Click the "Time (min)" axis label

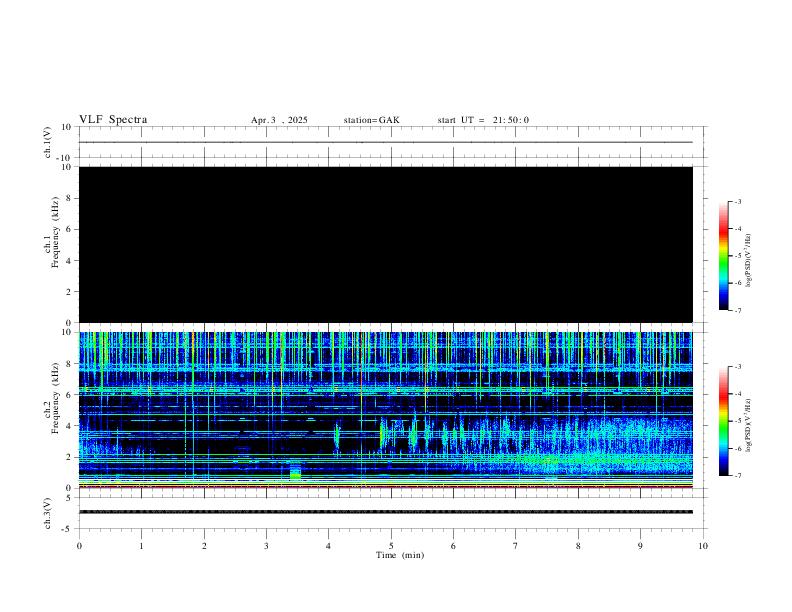pos(400,555)
